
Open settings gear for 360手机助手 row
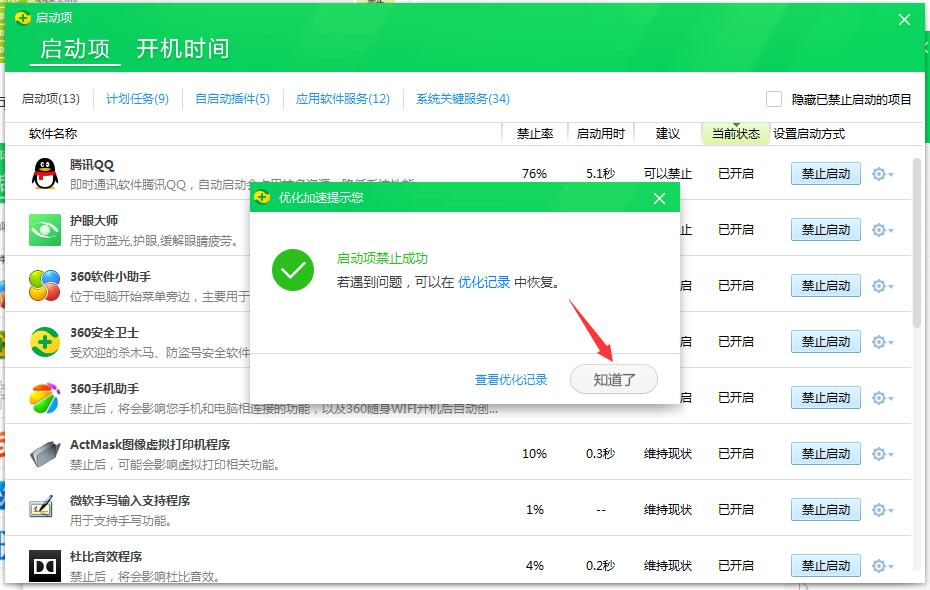click(x=883, y=398)
